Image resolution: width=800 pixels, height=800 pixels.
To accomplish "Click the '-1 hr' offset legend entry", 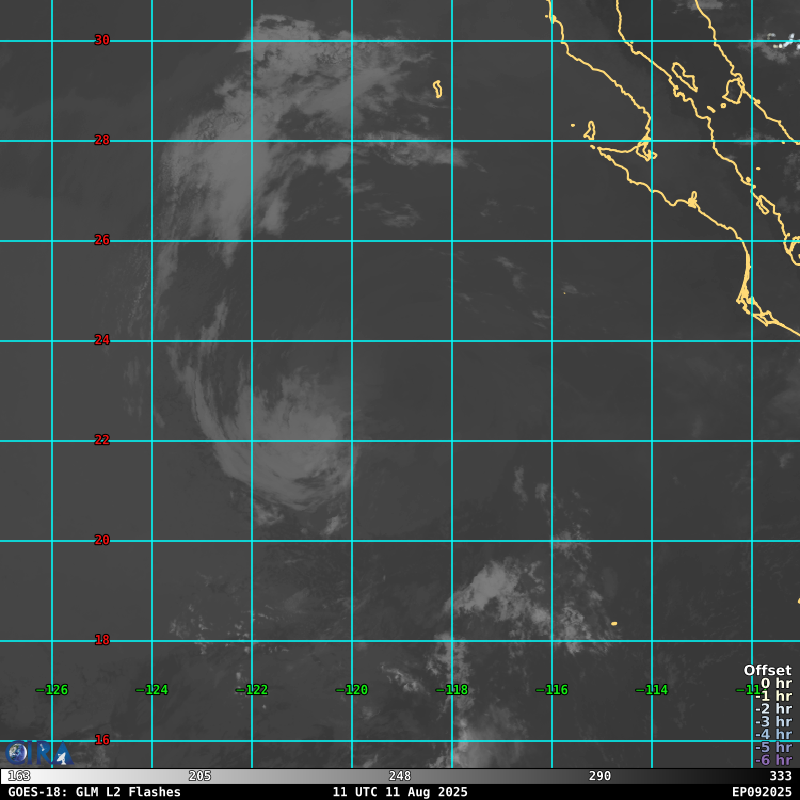I will click(774, 696).
